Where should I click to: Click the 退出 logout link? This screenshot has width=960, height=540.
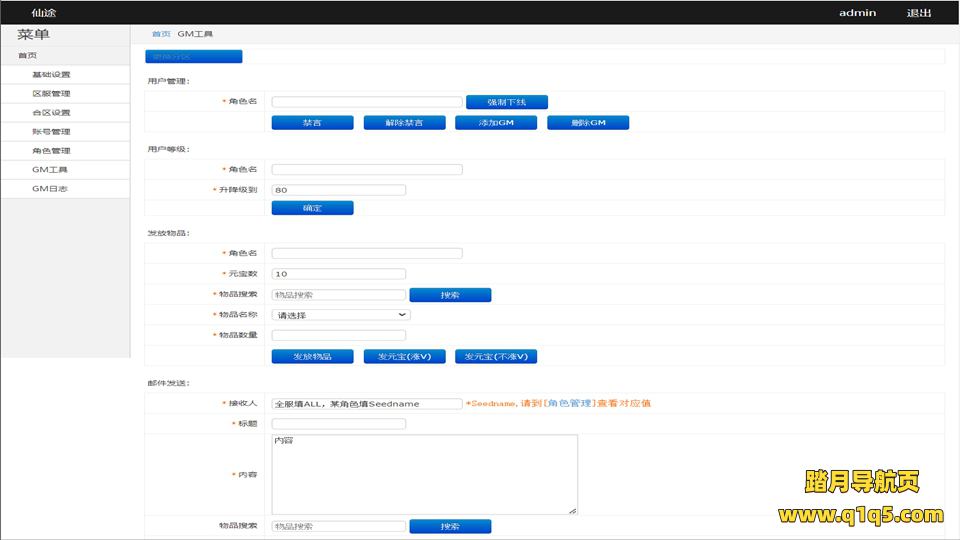[918, 13]
